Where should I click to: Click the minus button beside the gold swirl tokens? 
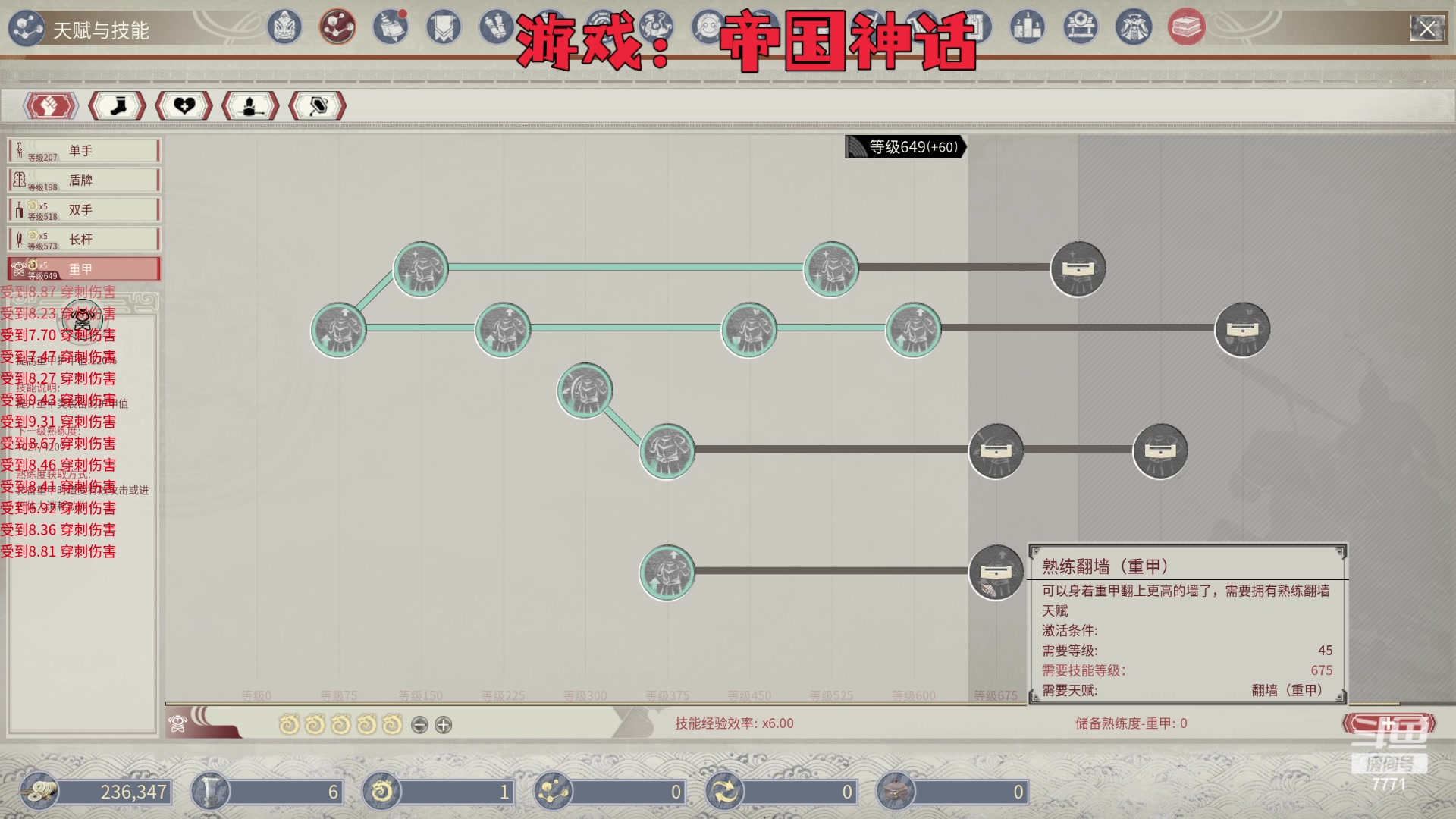419,725
